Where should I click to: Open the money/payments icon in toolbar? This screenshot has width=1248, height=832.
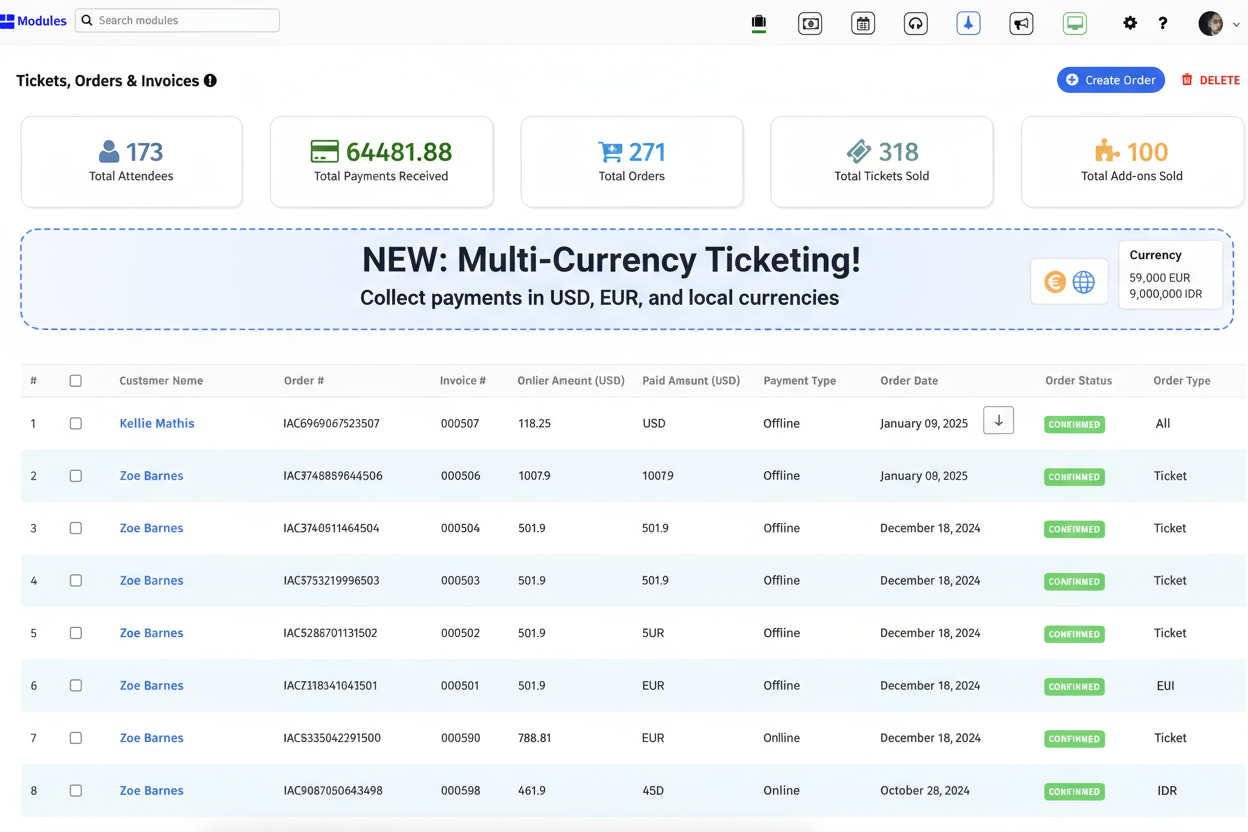point(810,23)
